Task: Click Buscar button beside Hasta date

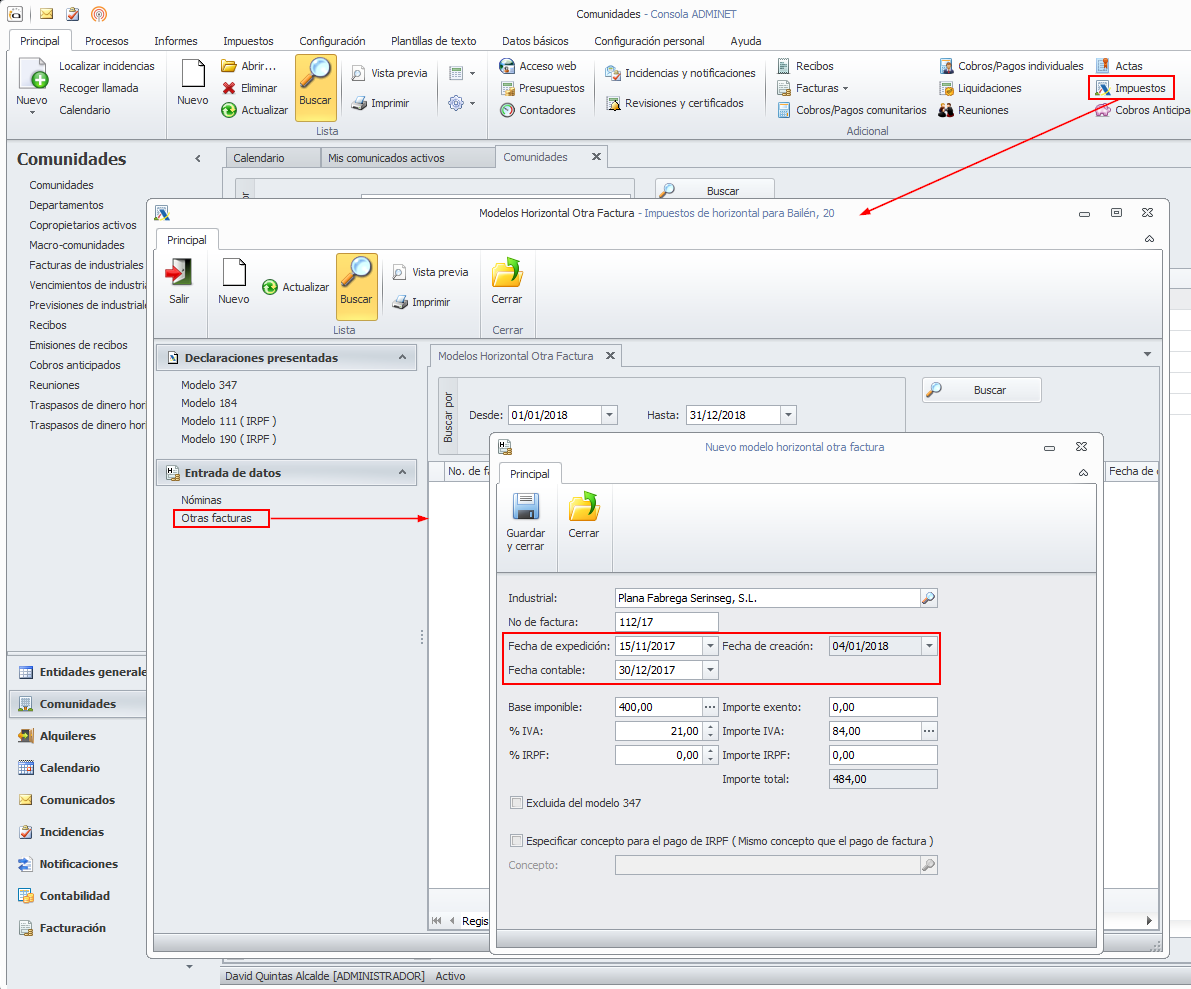Action: coord(981,390)
